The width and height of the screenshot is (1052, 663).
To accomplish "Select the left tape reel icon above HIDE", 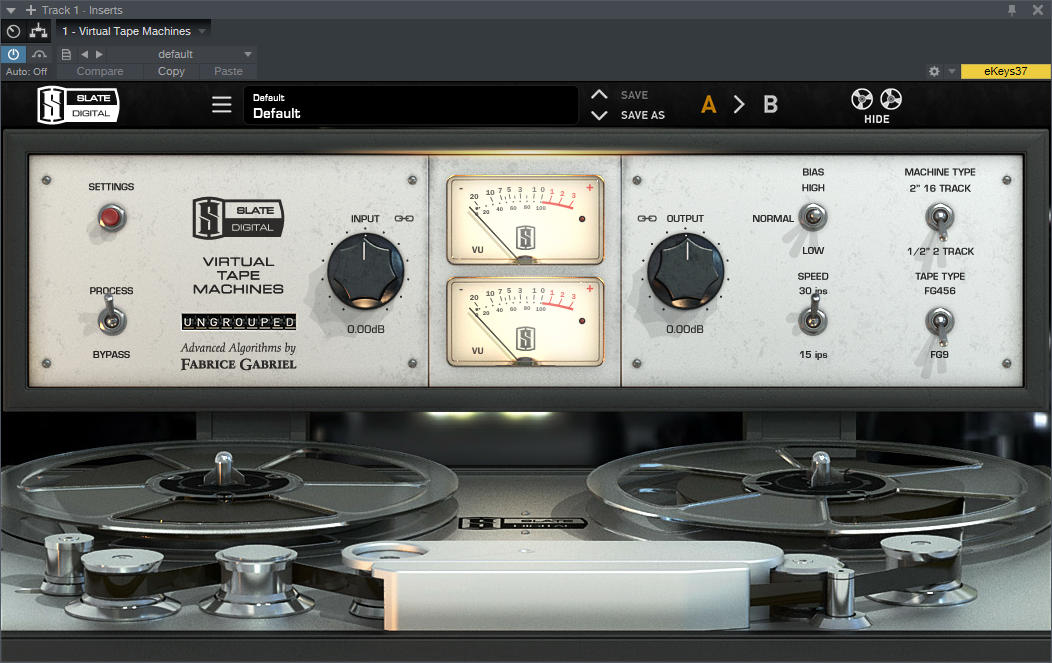I will point(861,99).
